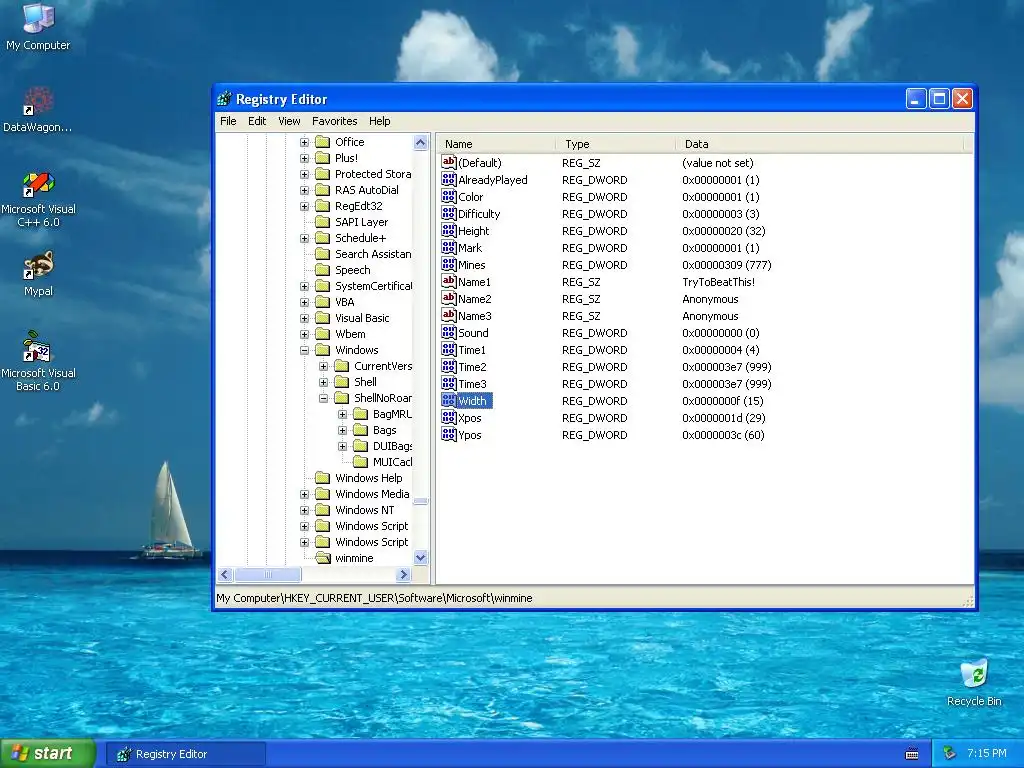Screen dimensions: 1024x768
Task: Click Registry Editor taskbar button
Action: [186, 754]
